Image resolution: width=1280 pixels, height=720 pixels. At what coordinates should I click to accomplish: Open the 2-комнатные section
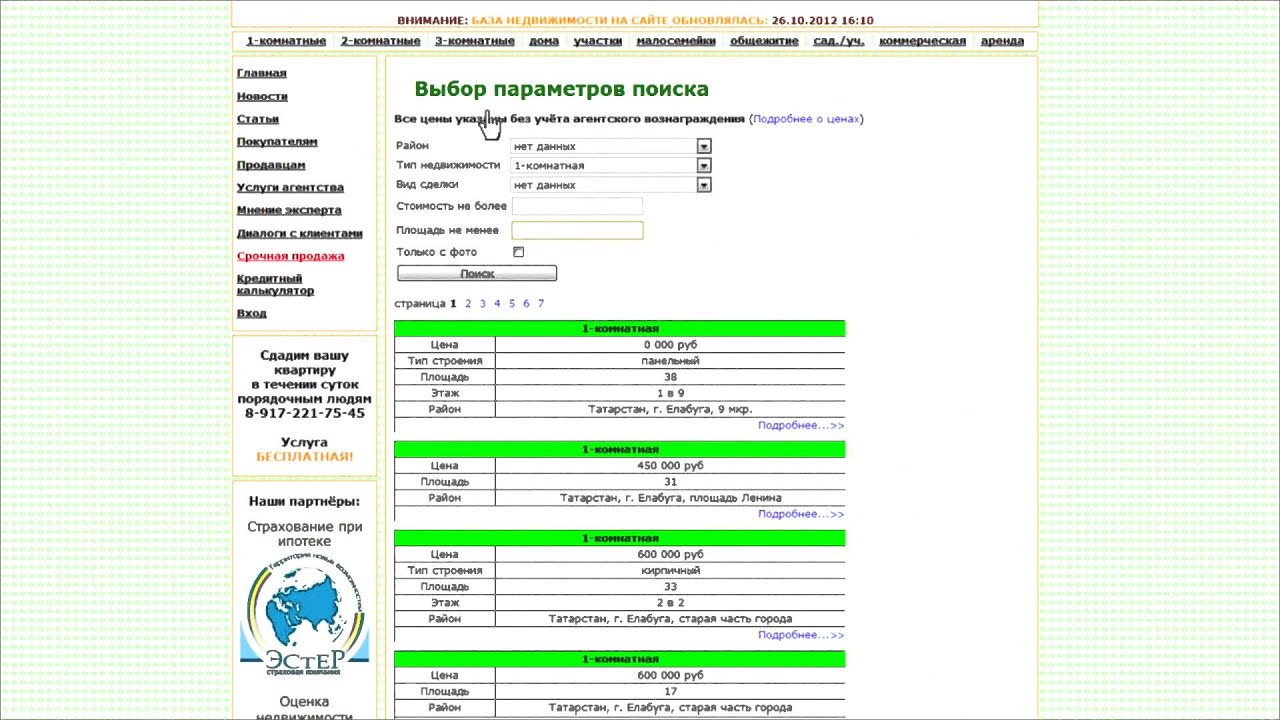380,41
